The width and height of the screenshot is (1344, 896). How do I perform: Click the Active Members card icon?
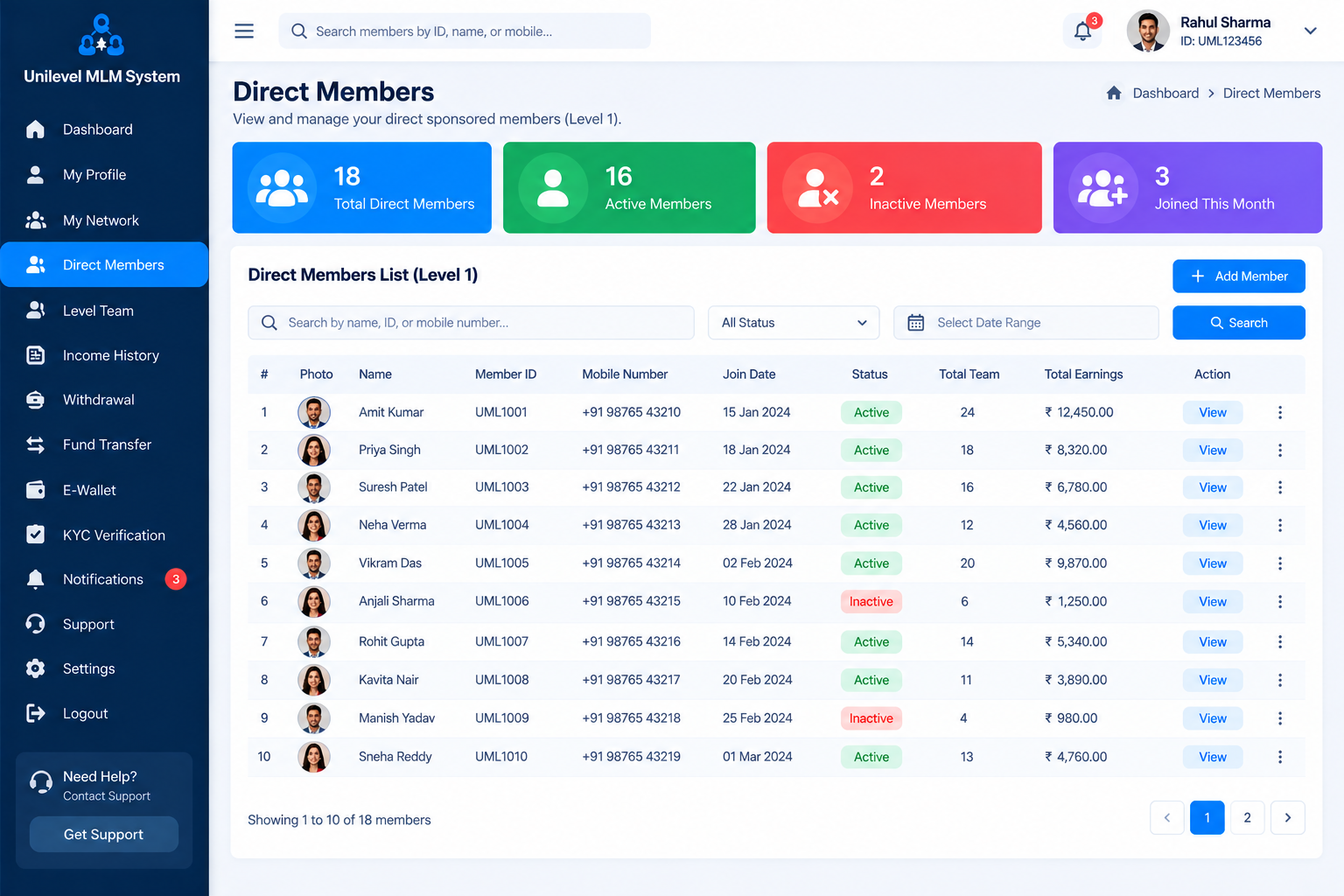pos(553,187)
